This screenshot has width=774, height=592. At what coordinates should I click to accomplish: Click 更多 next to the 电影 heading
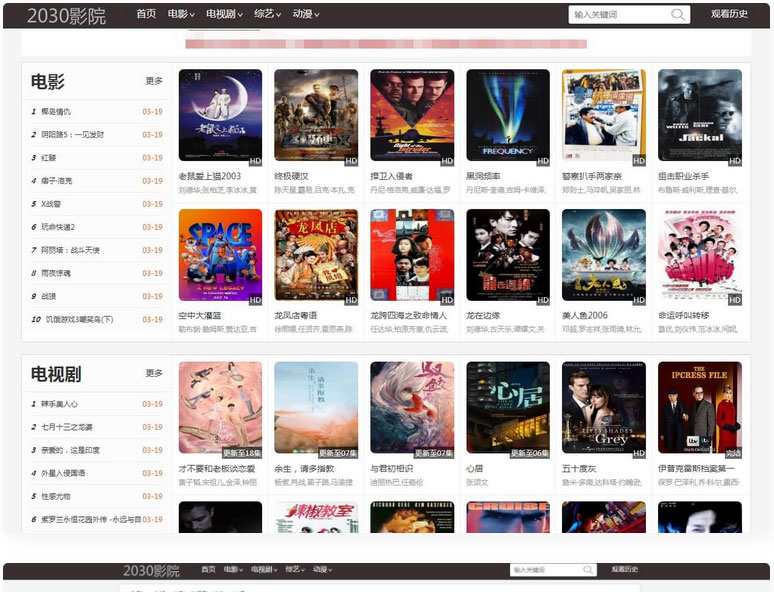click(154, 81)
